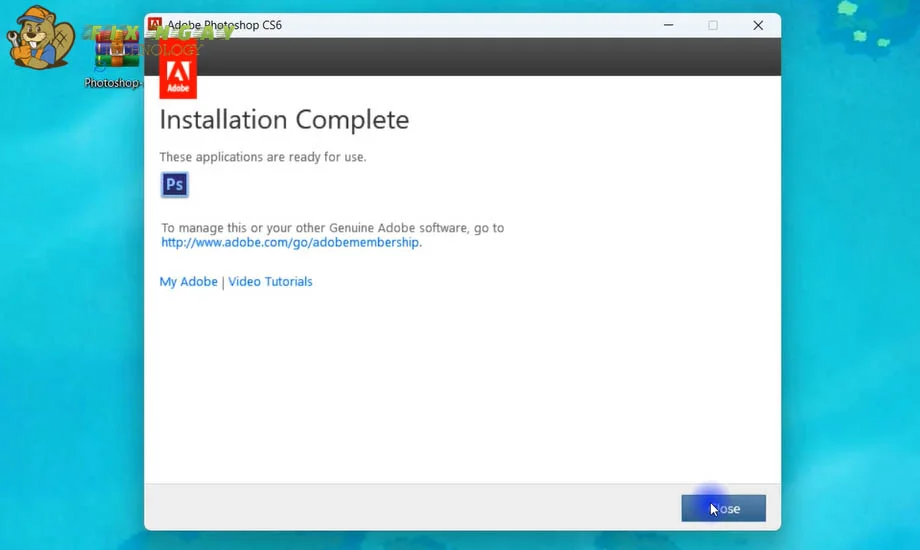The image size is (920, 550).
Task: Click the Adobe icon in title bar
Action: [x=155, y=25]
